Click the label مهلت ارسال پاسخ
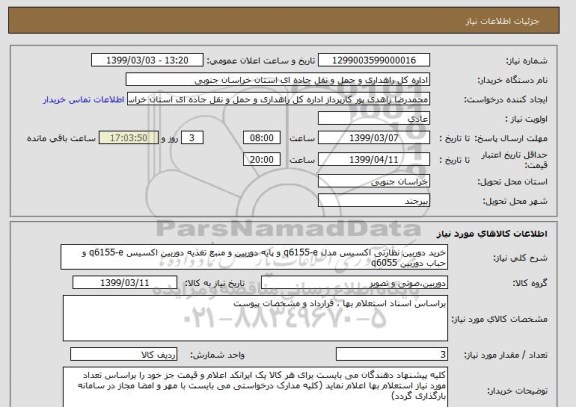576x407 pixels. click(511, 138)
